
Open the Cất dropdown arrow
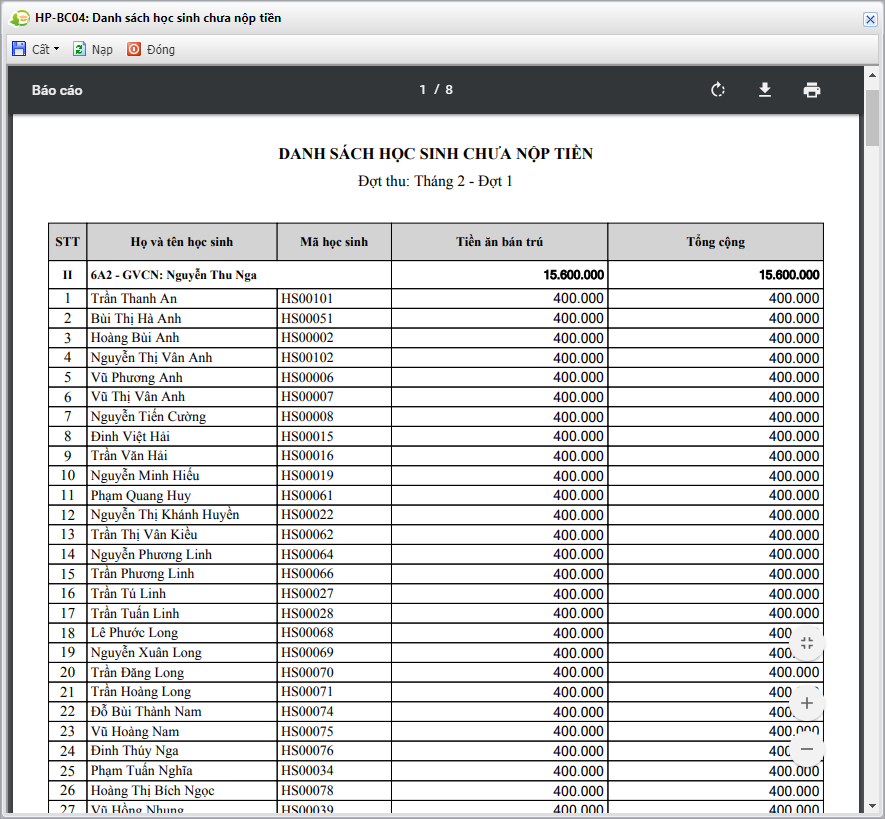click(x=57, y=49)
